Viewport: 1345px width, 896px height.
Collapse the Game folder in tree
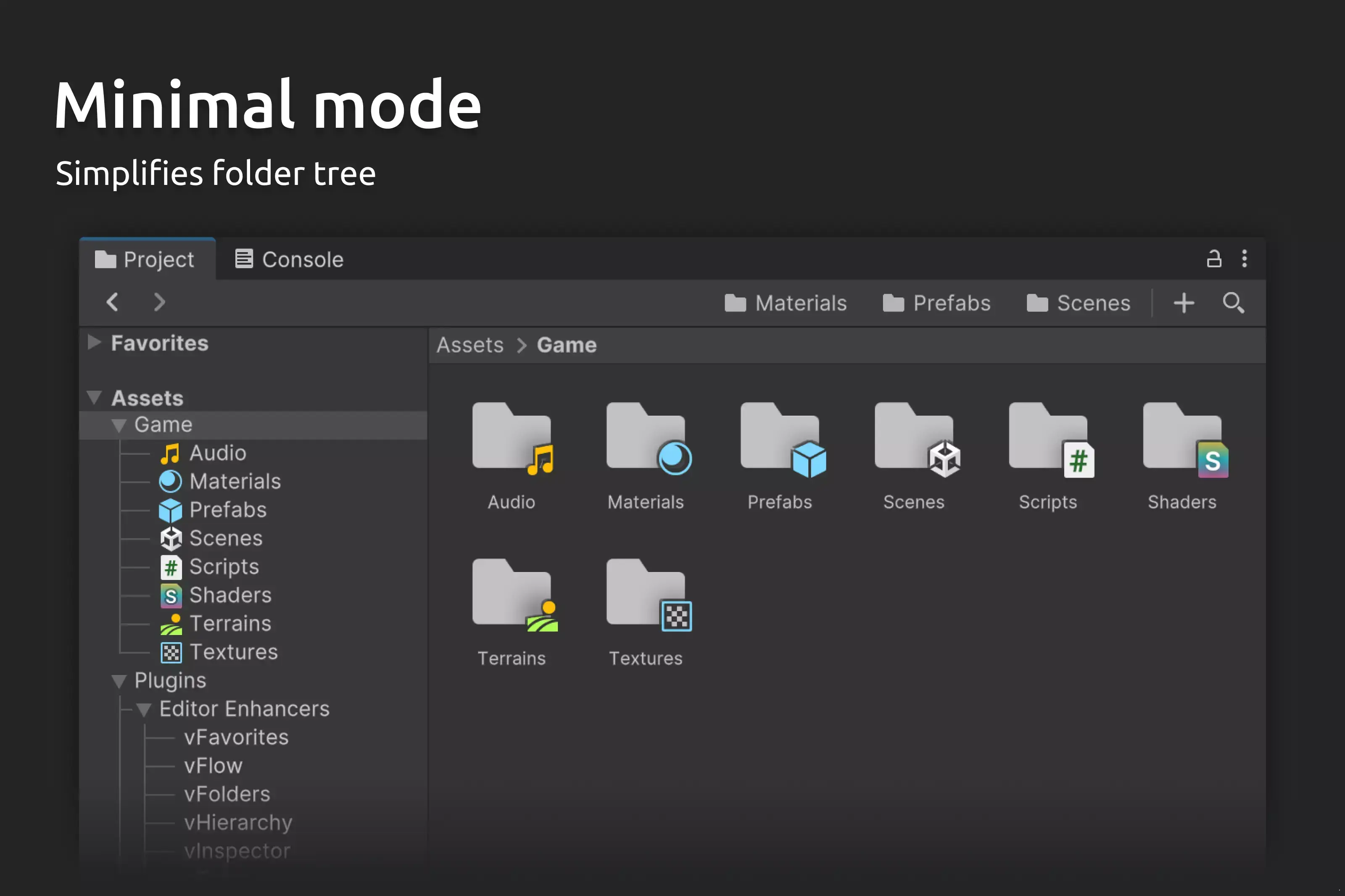coord(119,426)
